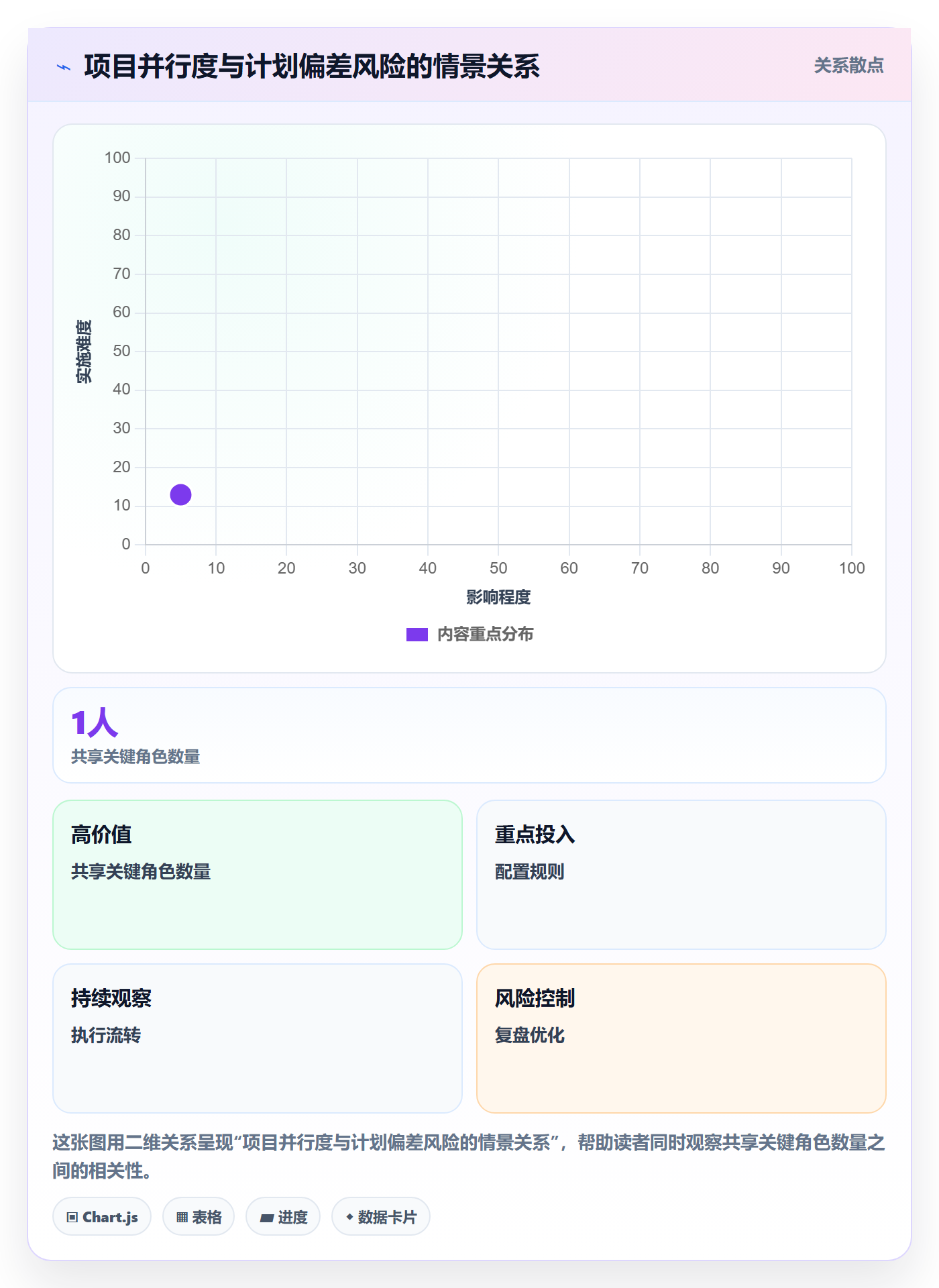Click the 配置规则 text in 重点投入 card
939x1288 pixels.
(x=529, y=871)
